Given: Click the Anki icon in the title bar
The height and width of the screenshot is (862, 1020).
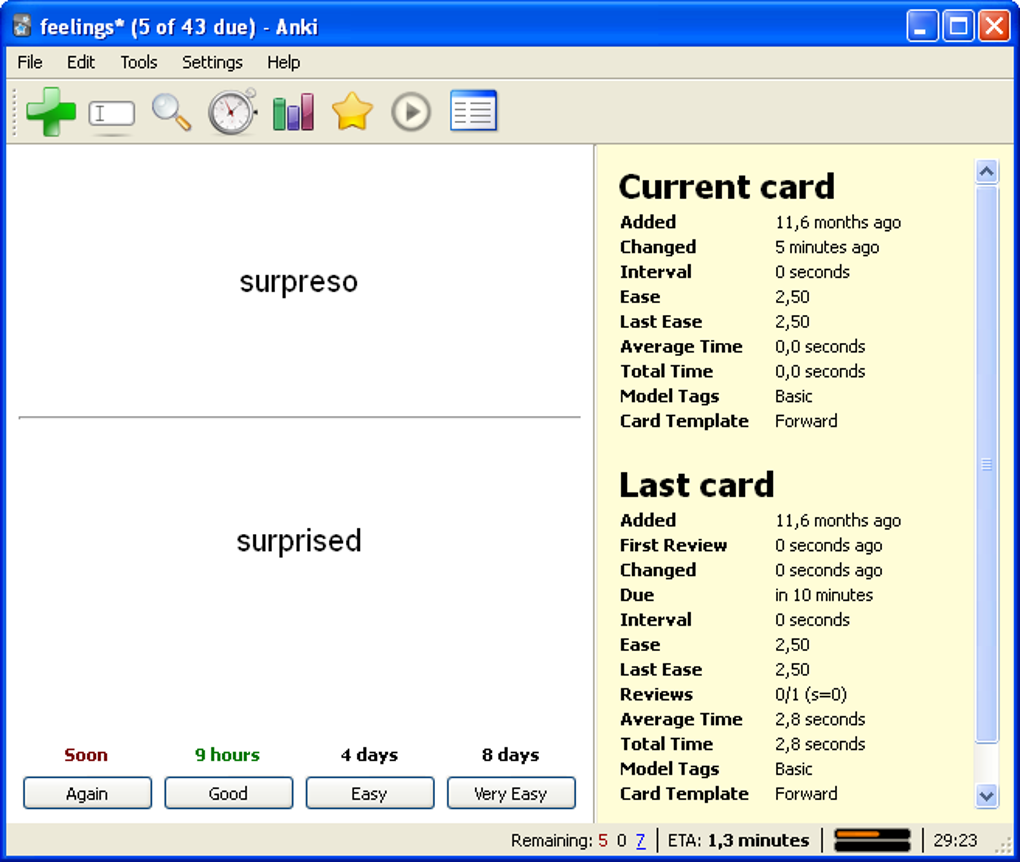Looking at the screenshot, I should click(20, 25).
